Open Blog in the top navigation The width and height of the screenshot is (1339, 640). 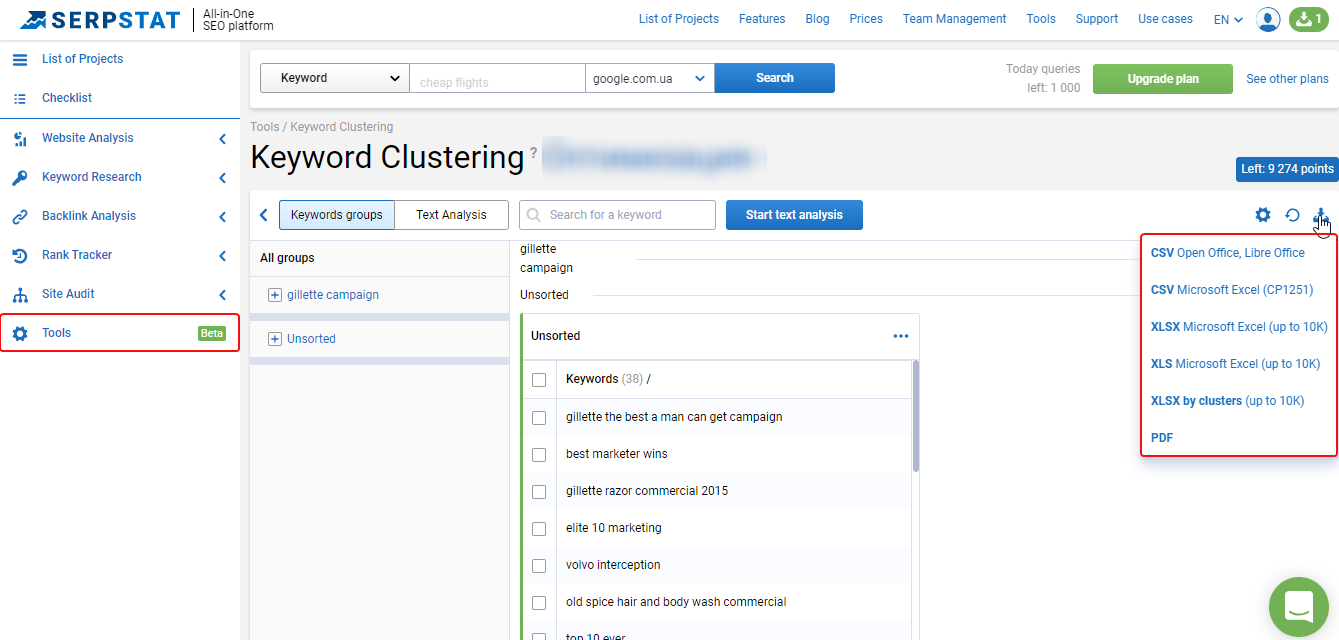click(817, 19)
